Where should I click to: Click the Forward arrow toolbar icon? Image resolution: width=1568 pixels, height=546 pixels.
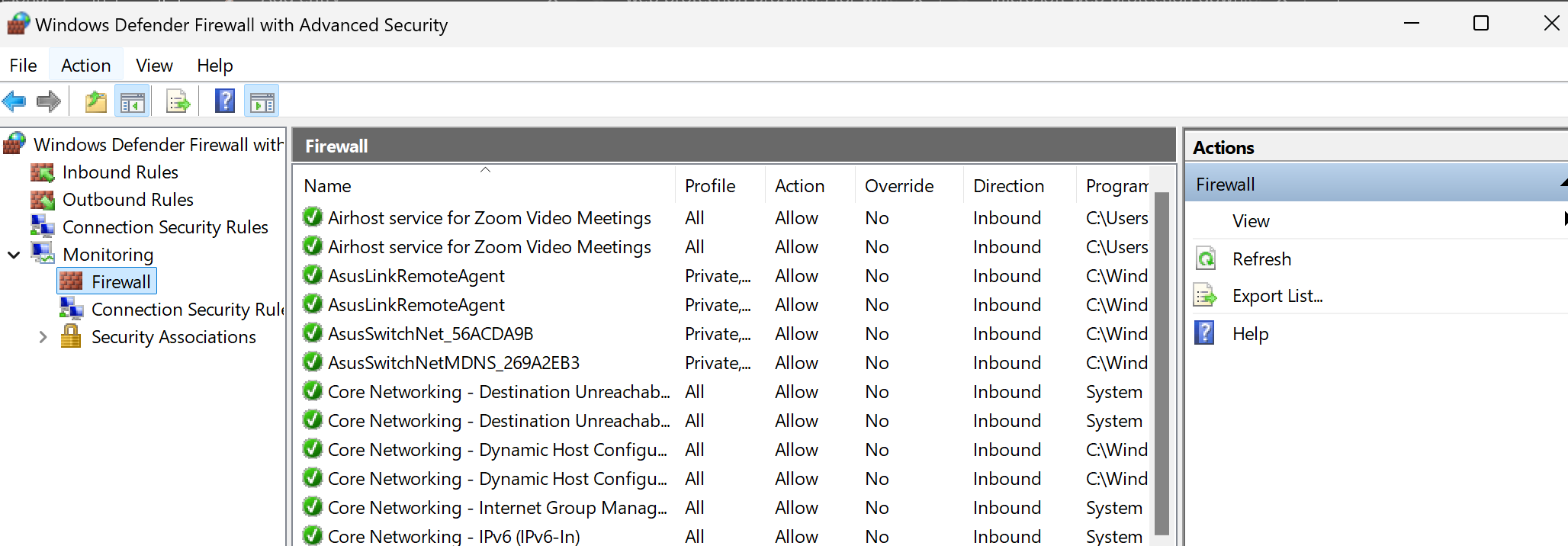(x=49, y=101)
